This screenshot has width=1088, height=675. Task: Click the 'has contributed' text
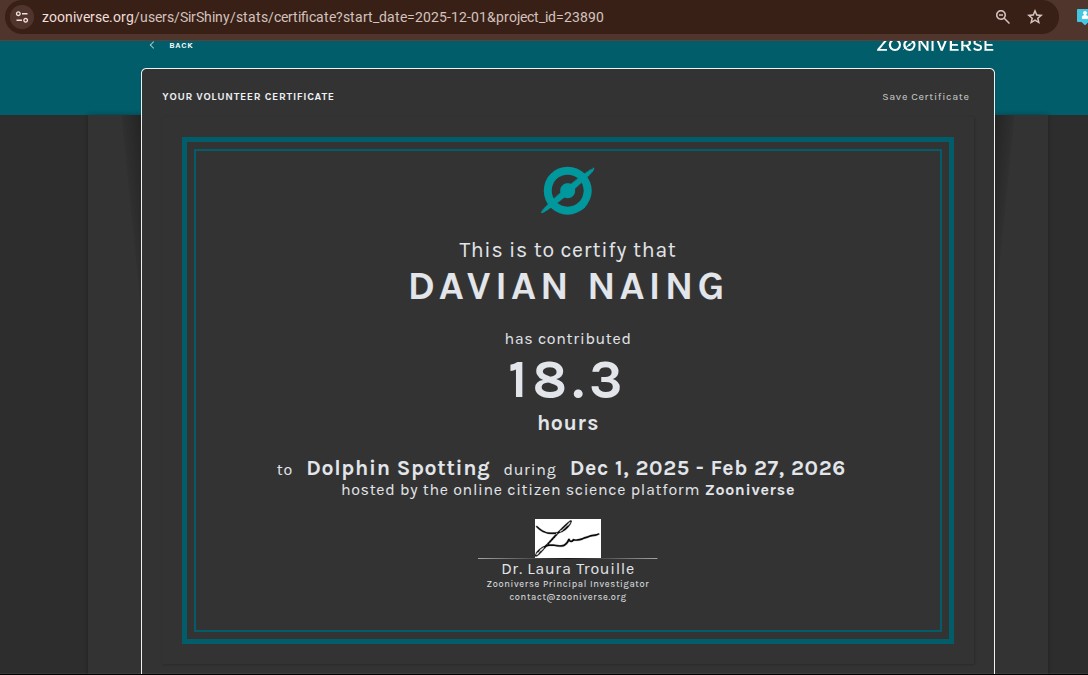tap(568, 339)
